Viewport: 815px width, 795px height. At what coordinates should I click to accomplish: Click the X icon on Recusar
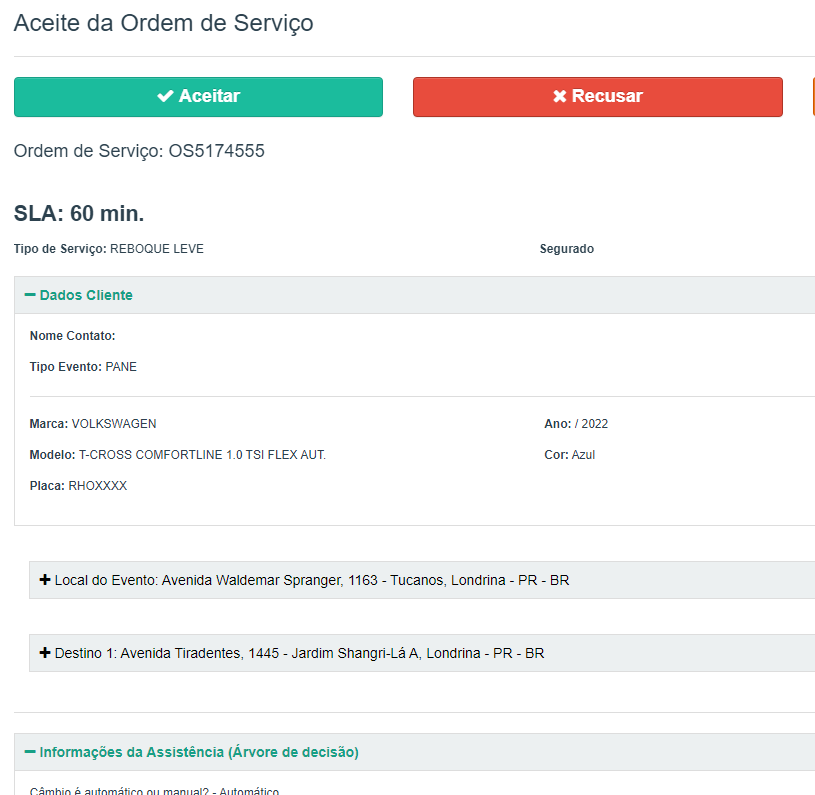click(560, 97)
